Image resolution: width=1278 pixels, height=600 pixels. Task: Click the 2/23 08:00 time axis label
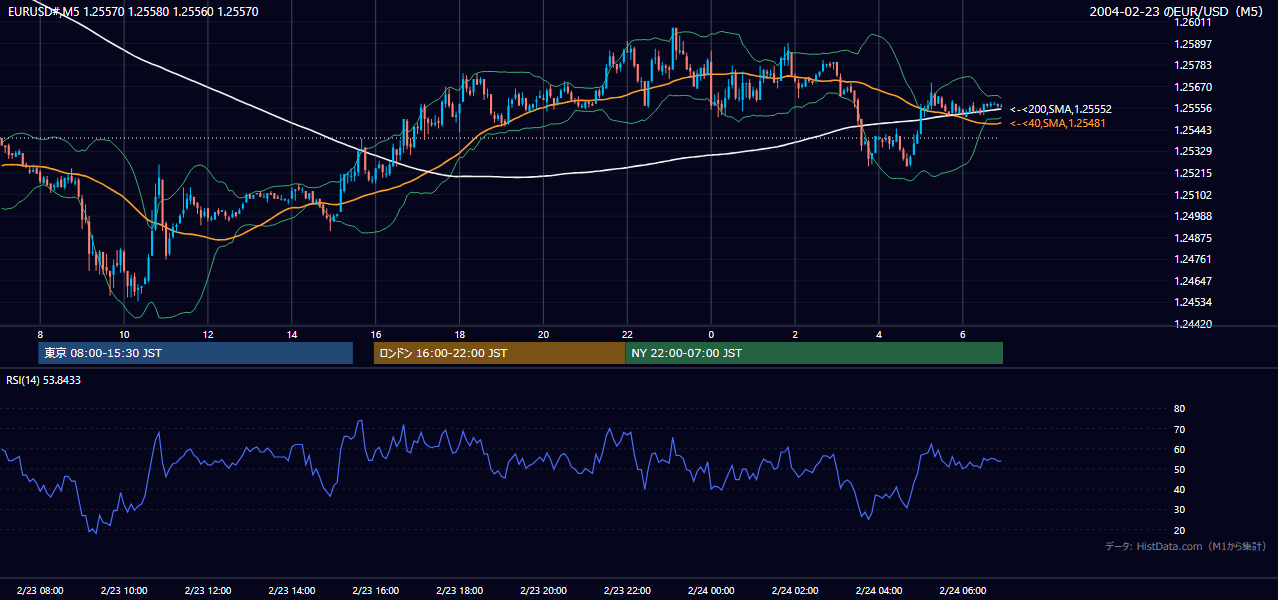pyautogui.click(x=40, y=591)
